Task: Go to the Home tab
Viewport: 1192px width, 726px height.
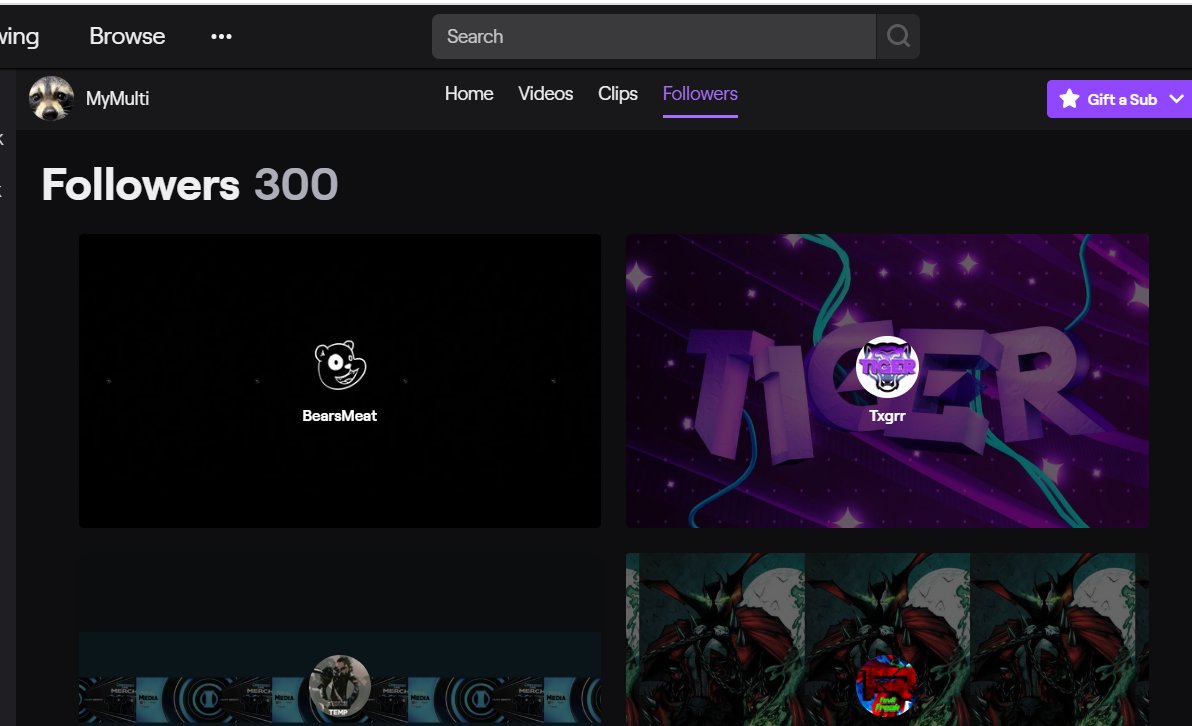Action: point(469,94)
